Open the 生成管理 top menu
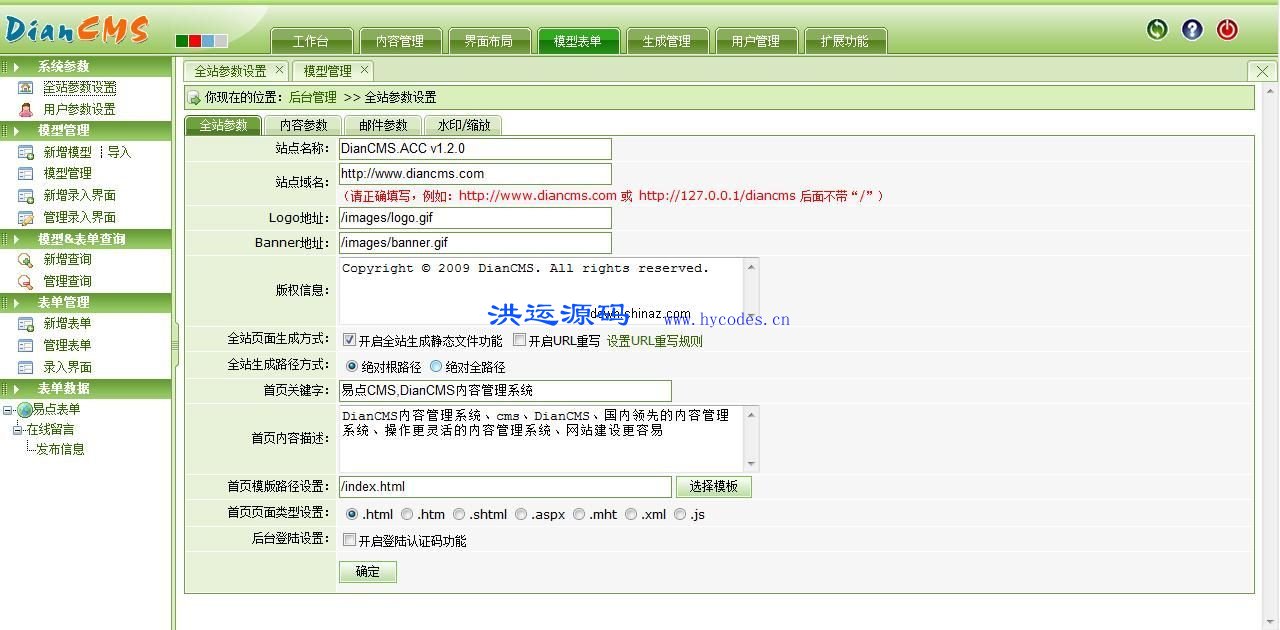The width and height of the screenshot is (1280, 630). click(667, 41)
